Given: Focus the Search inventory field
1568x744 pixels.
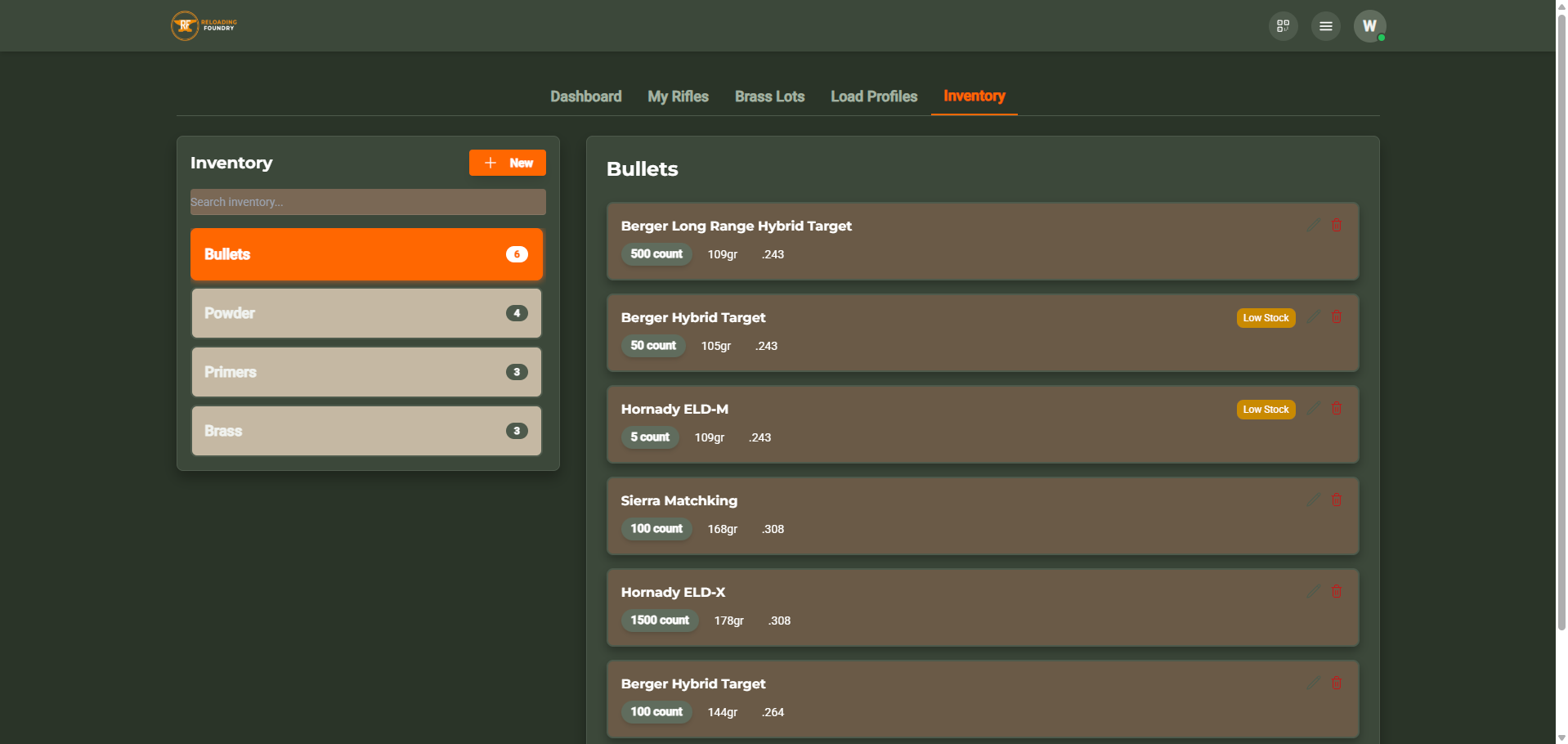Looking at the screenshot, I should pos(368,202).
